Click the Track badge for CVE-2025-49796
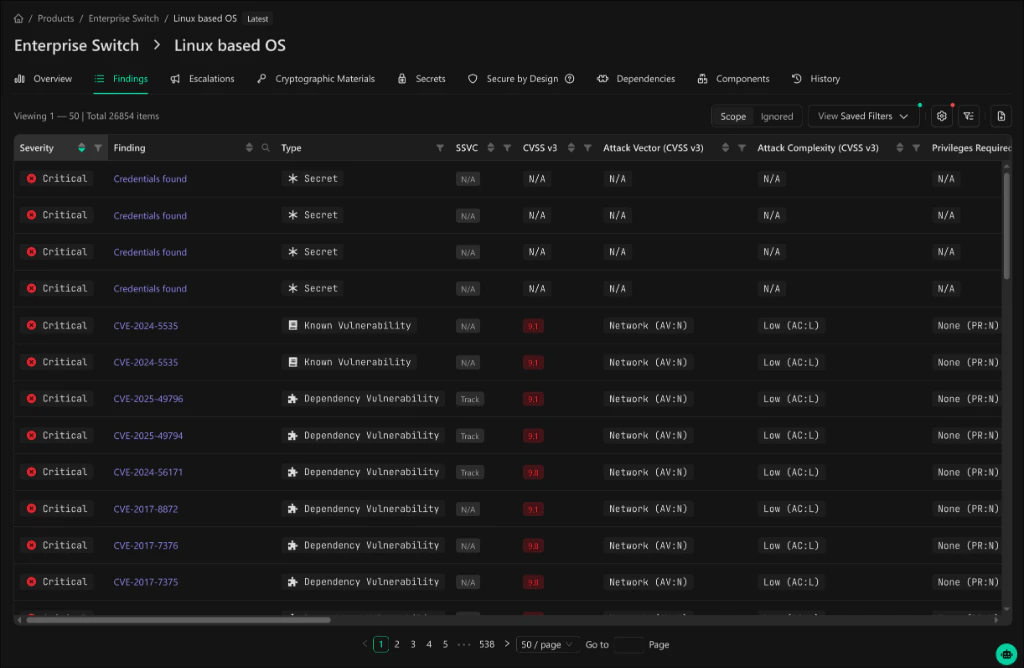 pos(470,399)
